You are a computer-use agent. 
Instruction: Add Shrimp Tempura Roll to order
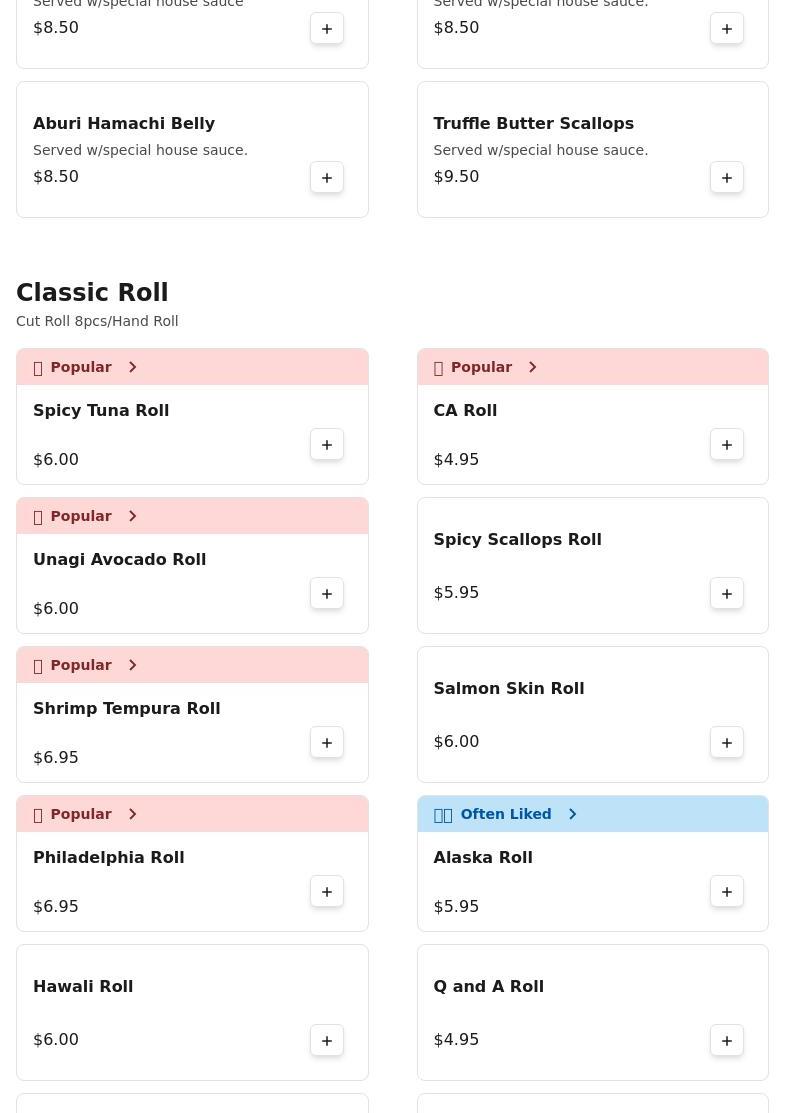point(327,743)
